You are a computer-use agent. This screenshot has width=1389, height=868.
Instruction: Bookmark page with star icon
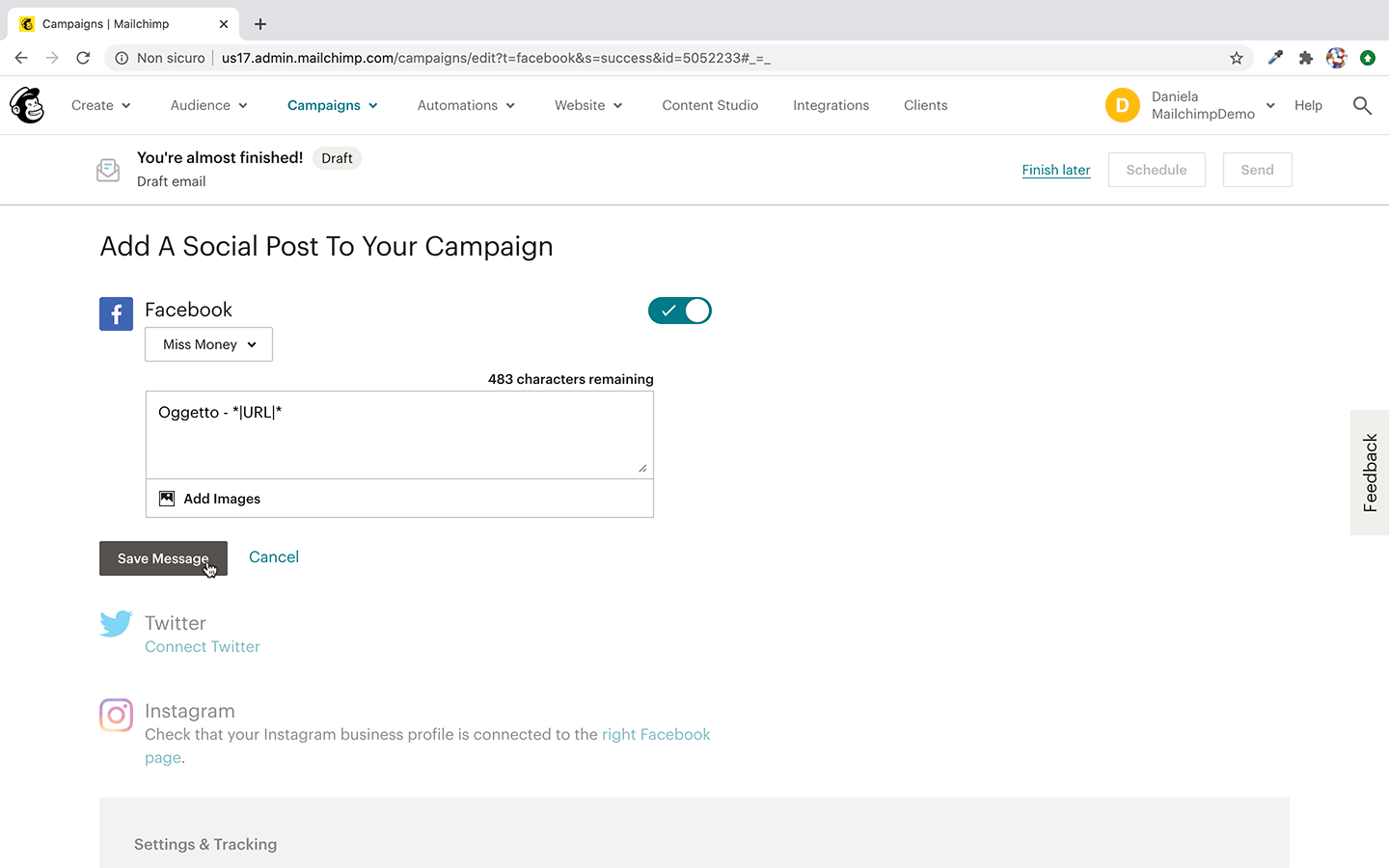[x=1237, y=58]
